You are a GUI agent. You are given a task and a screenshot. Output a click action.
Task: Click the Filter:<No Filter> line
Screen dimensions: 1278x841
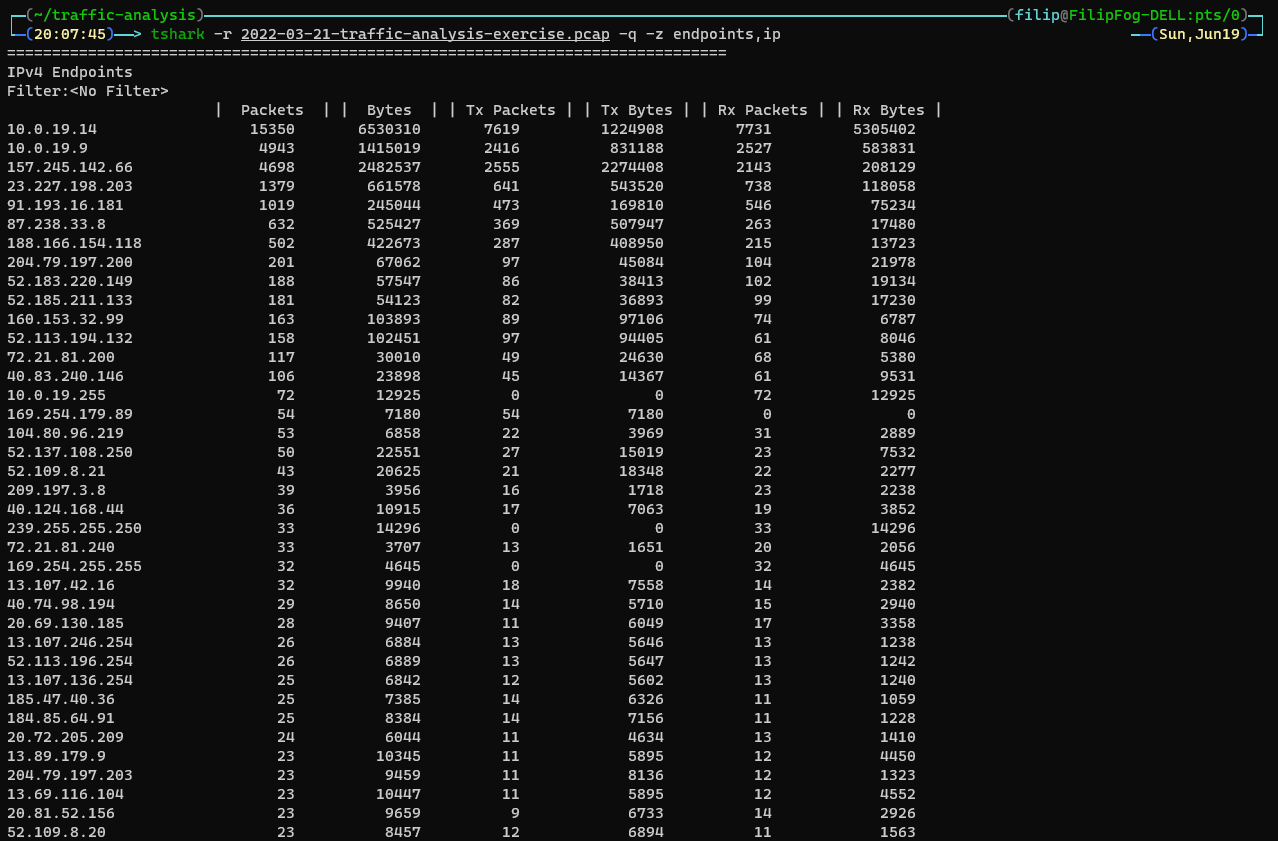(x=87, y=91)
